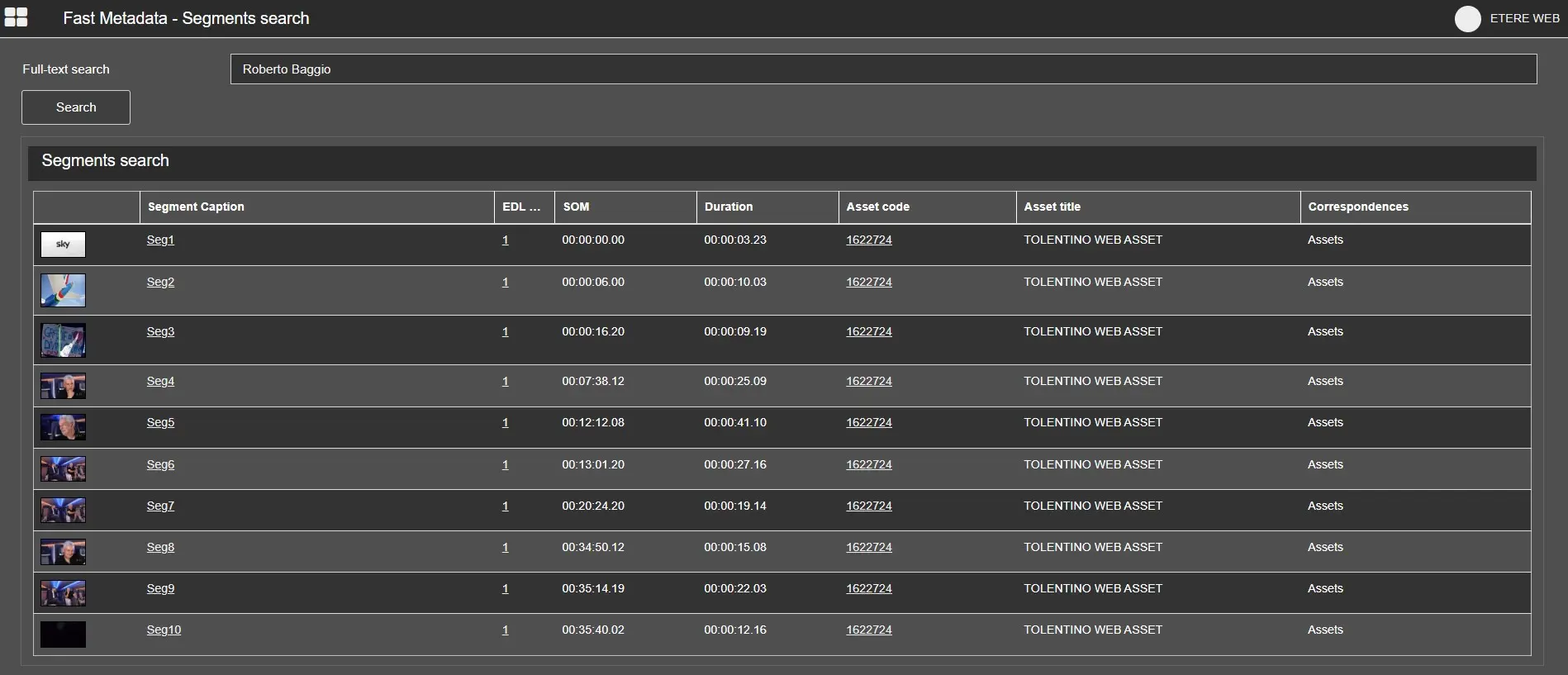Image resolution: width=1568 pixels, height=675 pixels.
Task: Open the Seg2 thumbnail image
Action: pos(63,290)
